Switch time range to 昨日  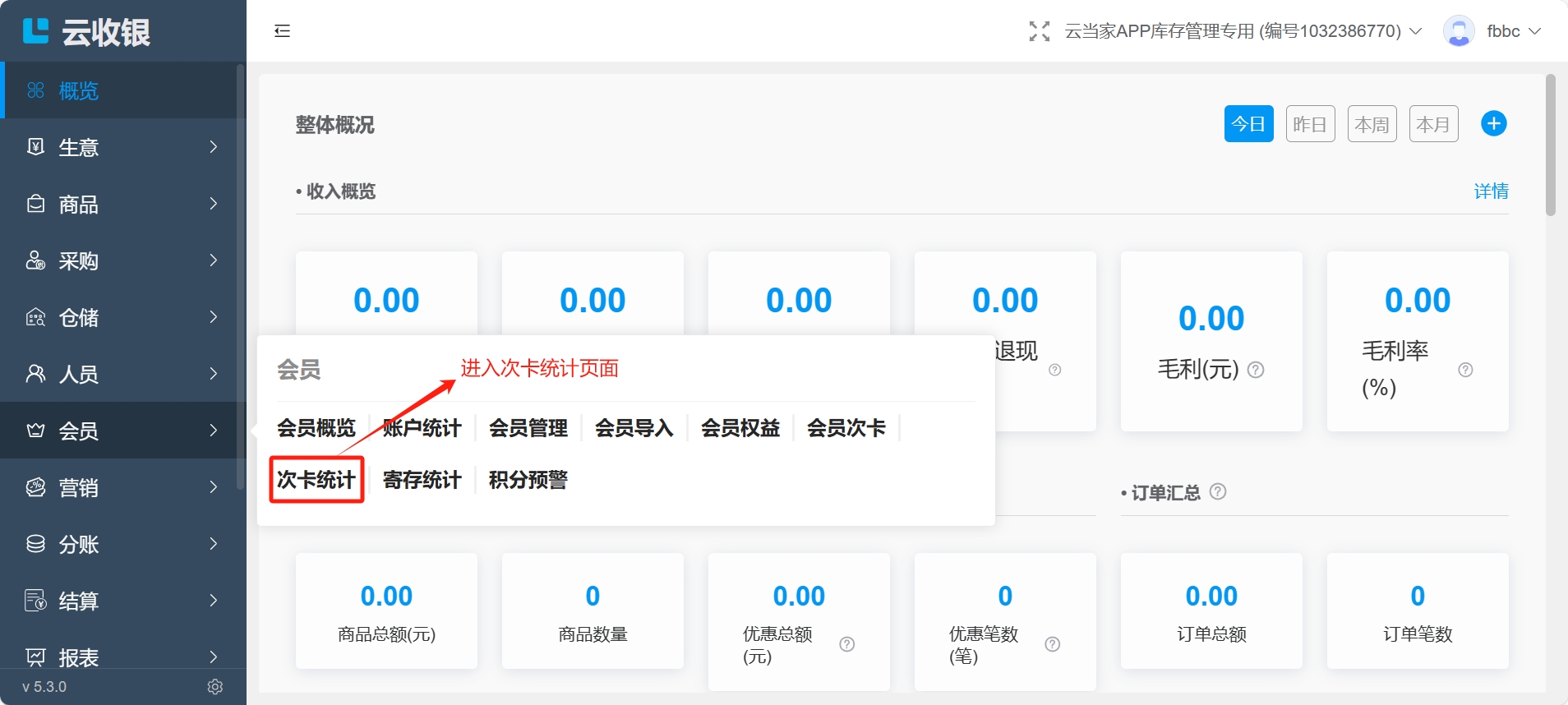[x=1310, y=124]
